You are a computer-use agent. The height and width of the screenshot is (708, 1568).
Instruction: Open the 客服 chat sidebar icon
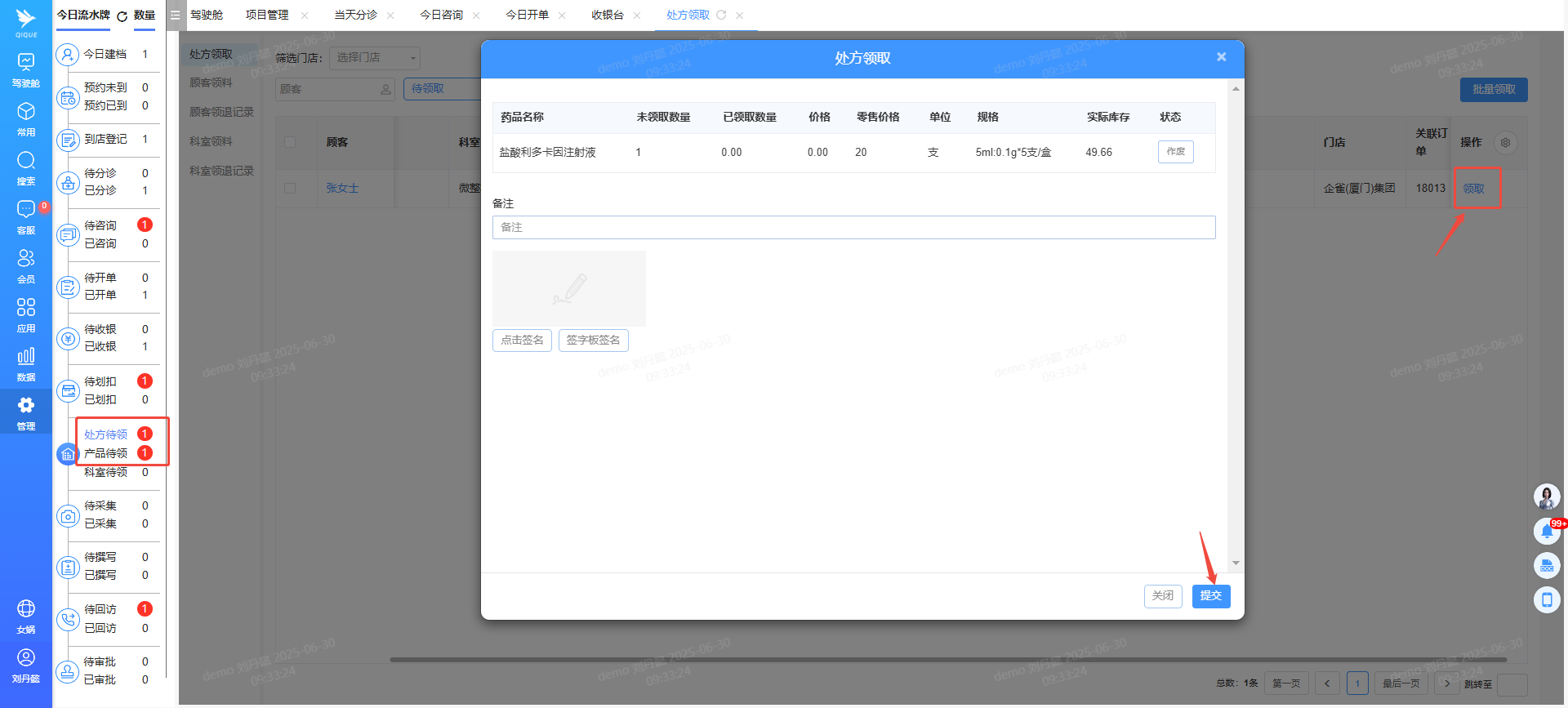click(x=26, y=216)
